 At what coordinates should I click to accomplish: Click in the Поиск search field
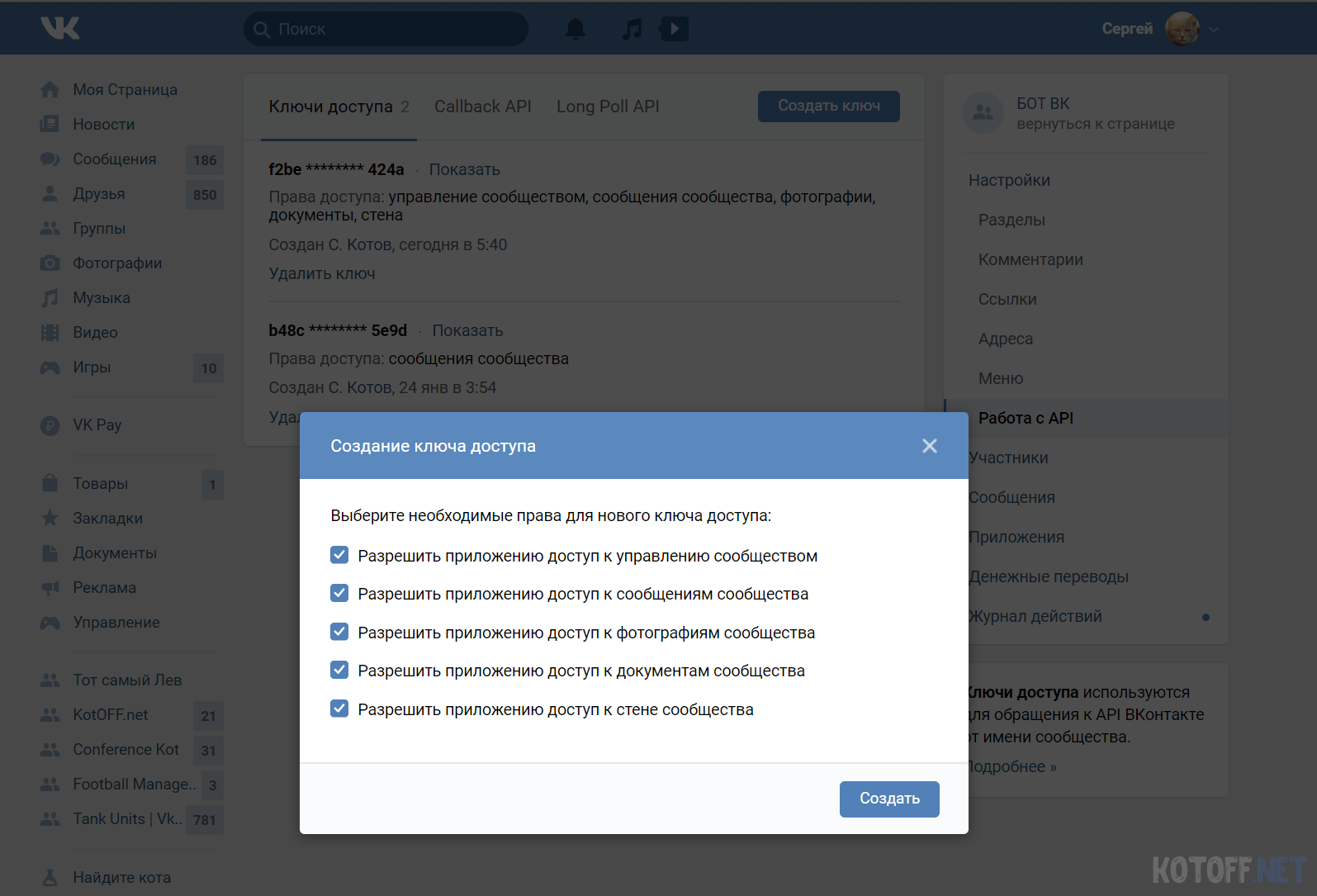tap(396, 30)
